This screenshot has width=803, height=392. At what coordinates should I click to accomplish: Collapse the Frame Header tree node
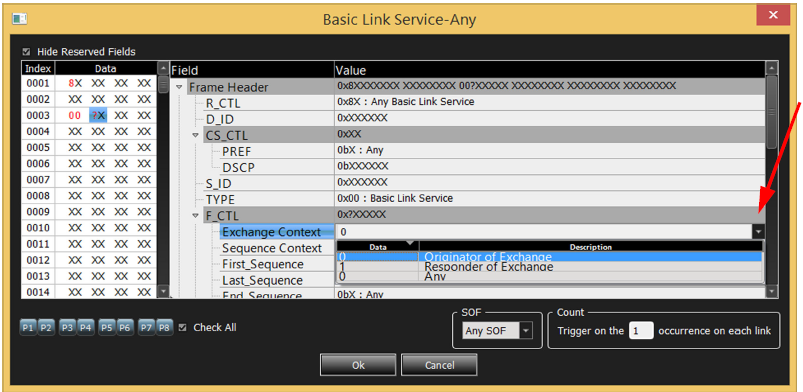coord(179,87)
